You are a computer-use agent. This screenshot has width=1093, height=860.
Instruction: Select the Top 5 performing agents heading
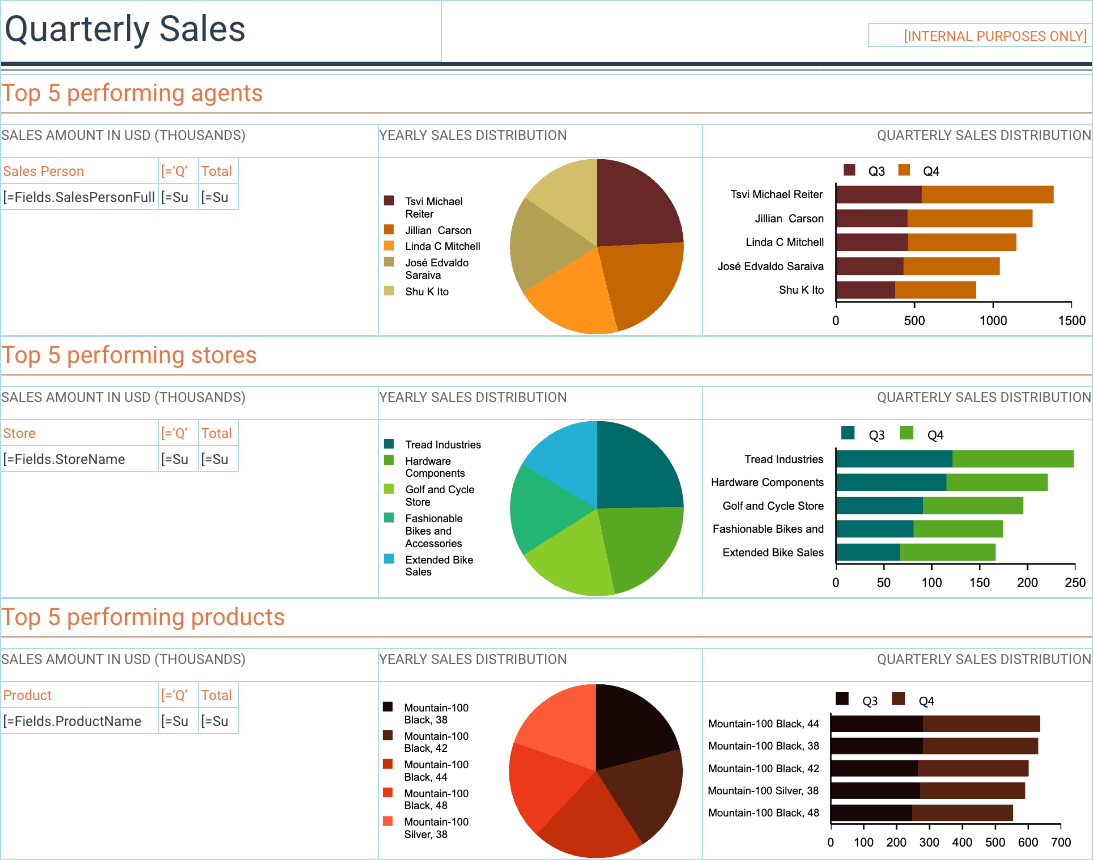pos(132,94)
